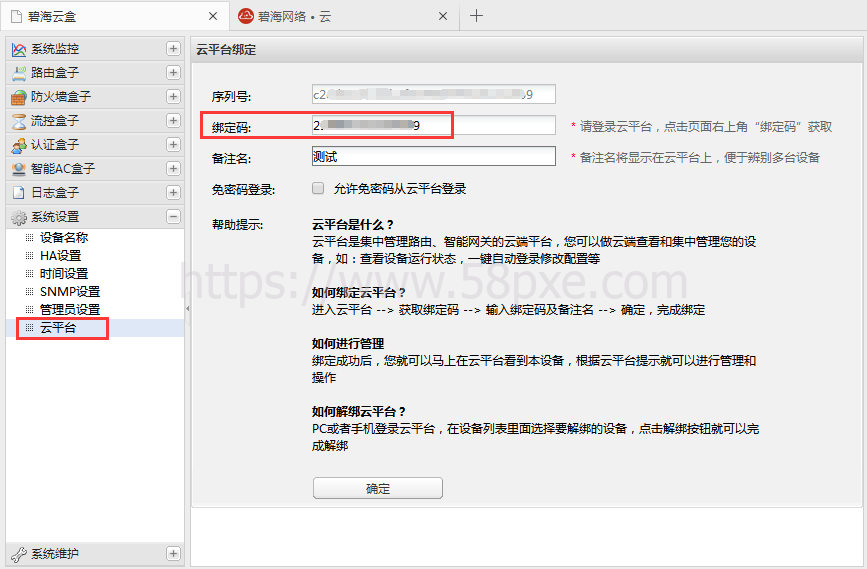867x569 pixels.
Task: Click the 系统监控 chart icon
Action: click(x=19, y=49)
